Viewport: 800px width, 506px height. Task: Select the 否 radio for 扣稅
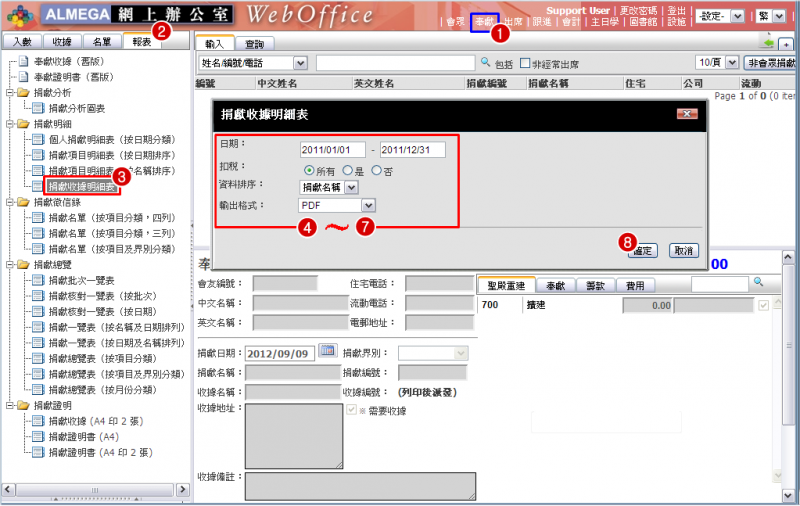(x=377, y=170)
